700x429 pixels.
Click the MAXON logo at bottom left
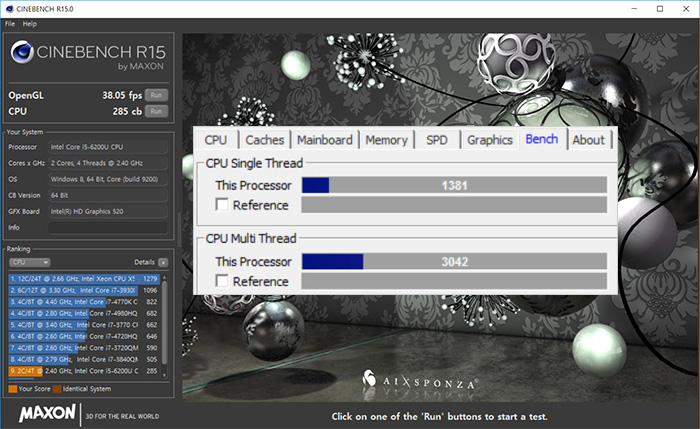[47, 413]
